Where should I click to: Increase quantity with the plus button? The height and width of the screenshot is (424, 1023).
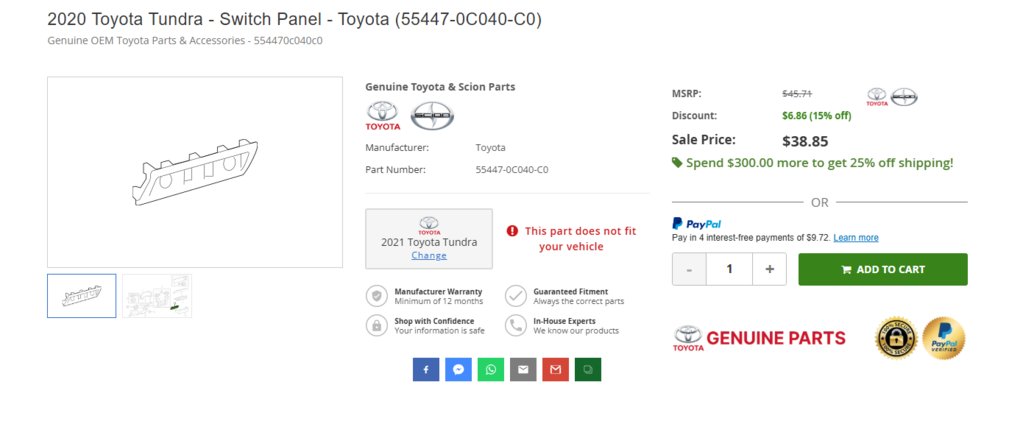pyautogui.click(x=770, y=269)
